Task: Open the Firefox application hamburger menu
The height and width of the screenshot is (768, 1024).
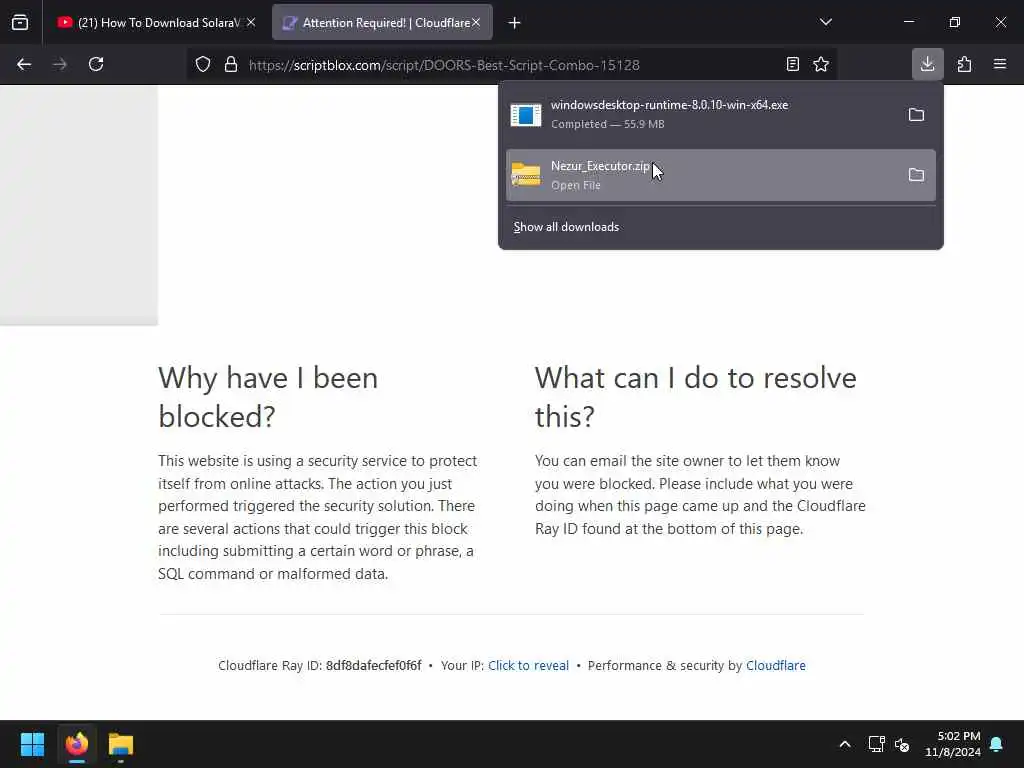Action: (x=999, y=64)
